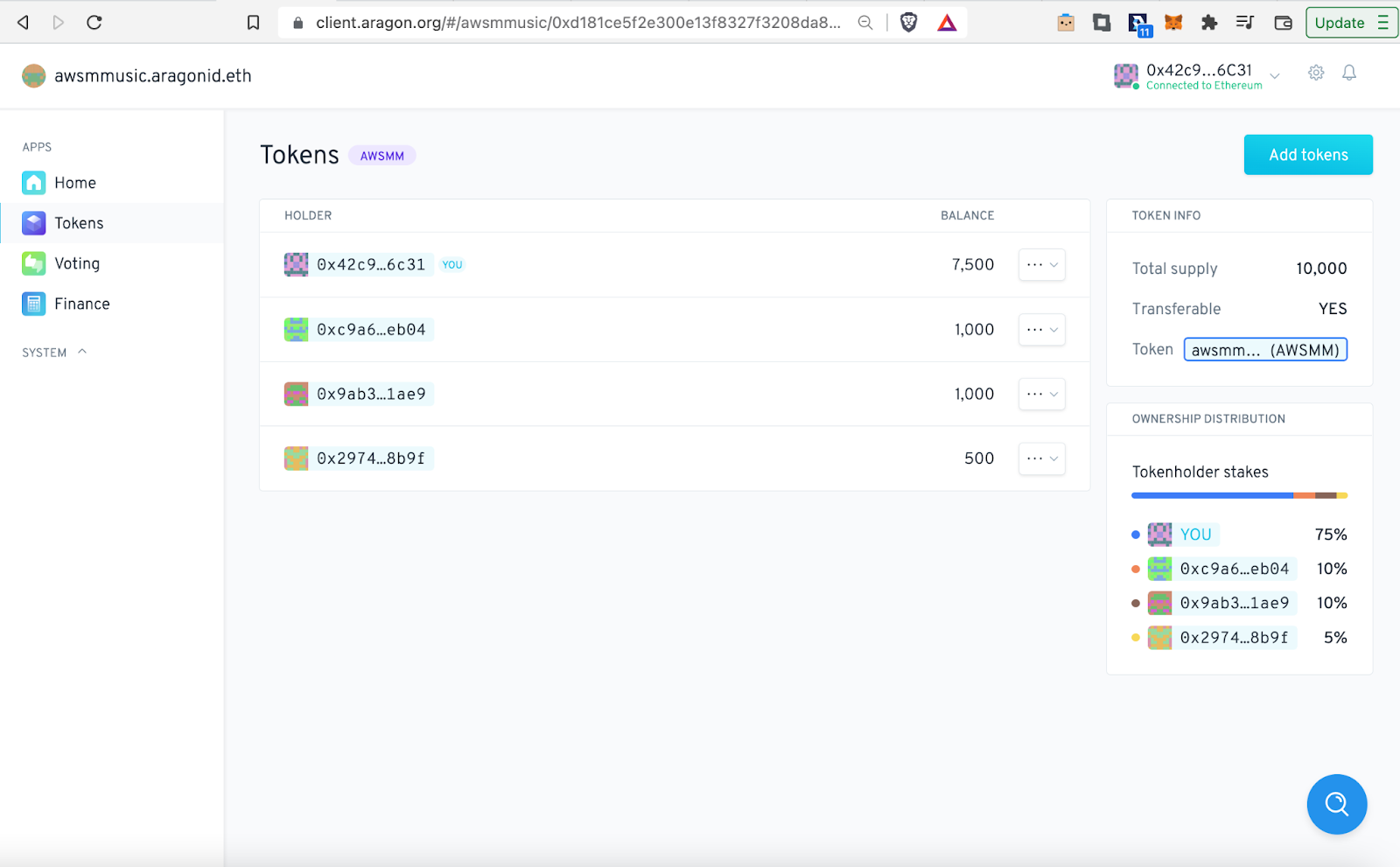Click the blue help search button
Viewport: 1400px width, 867px height.
click(1336, 803)
